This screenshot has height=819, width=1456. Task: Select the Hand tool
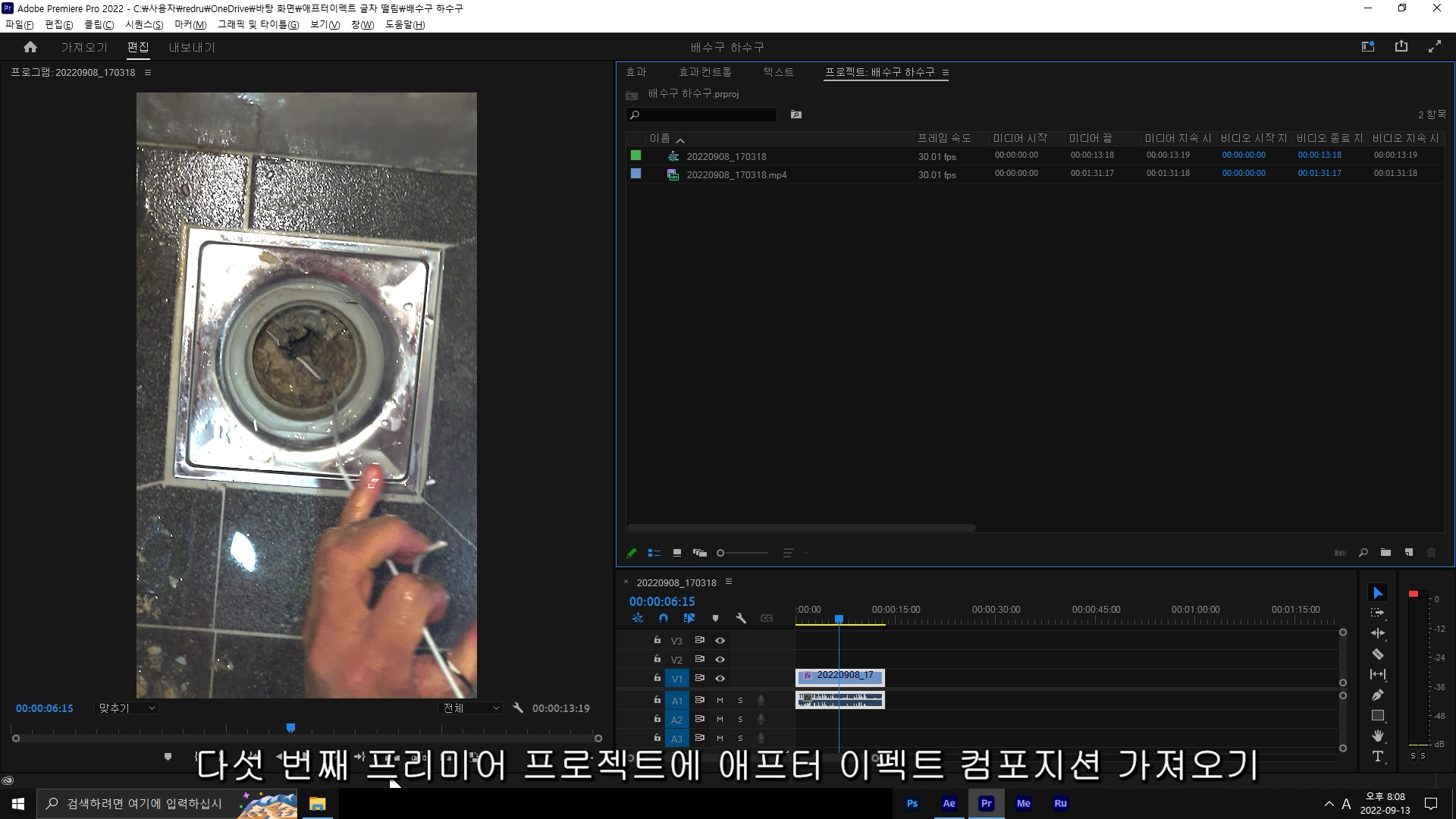(x=1378, y=736)
